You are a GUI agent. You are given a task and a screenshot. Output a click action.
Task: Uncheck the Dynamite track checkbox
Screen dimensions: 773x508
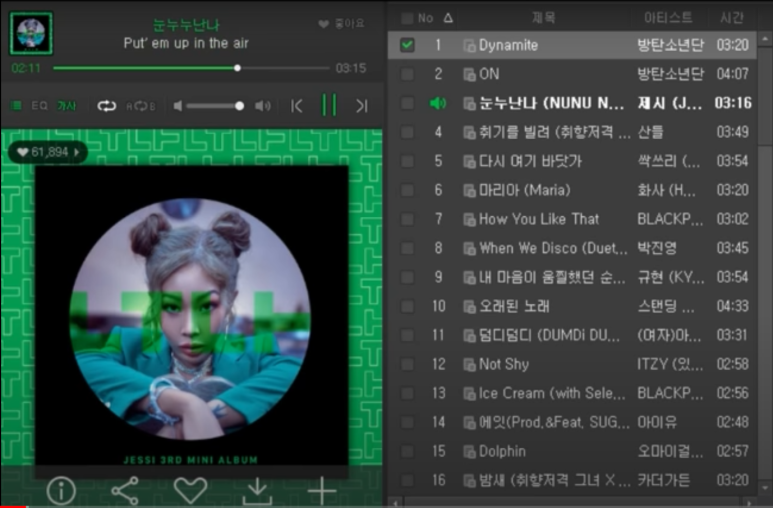[x=407, y=45]
